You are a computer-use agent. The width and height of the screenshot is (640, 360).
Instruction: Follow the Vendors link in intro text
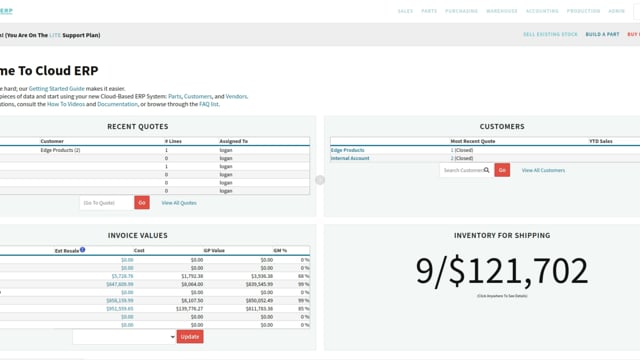(x=236, y=96)
